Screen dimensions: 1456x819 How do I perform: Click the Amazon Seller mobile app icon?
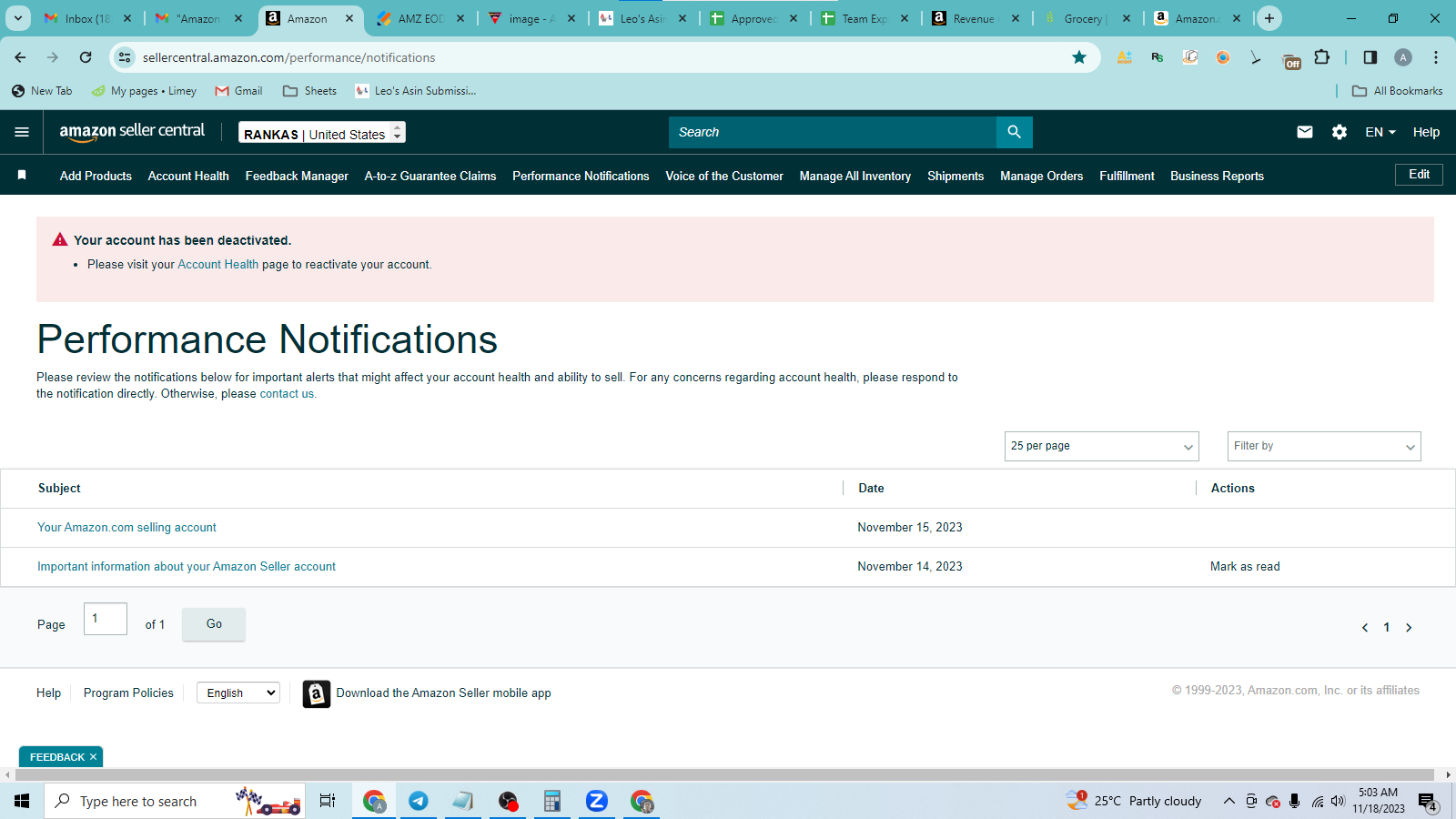316,693
